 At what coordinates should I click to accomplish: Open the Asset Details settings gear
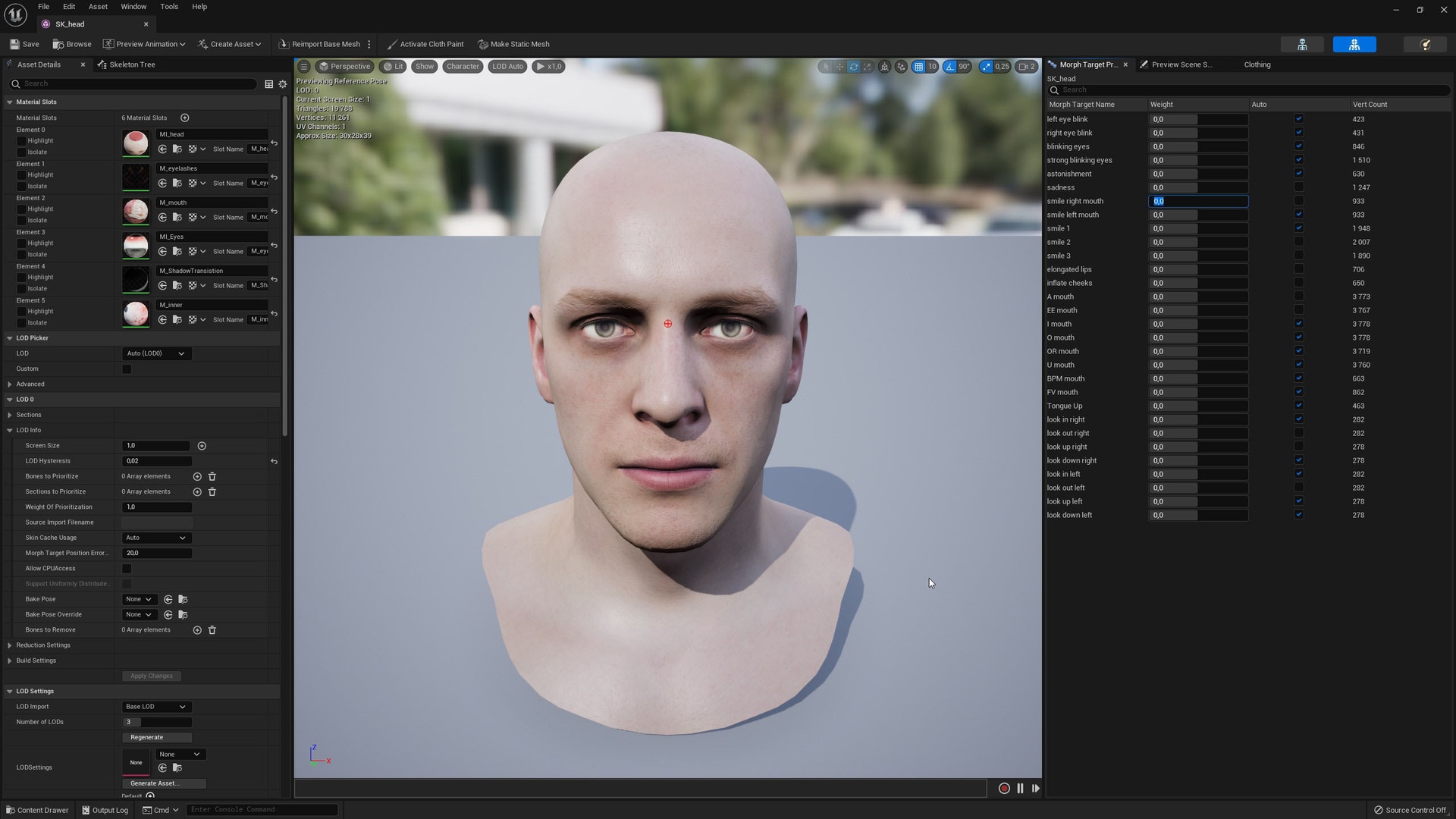[x=283, y=84]
